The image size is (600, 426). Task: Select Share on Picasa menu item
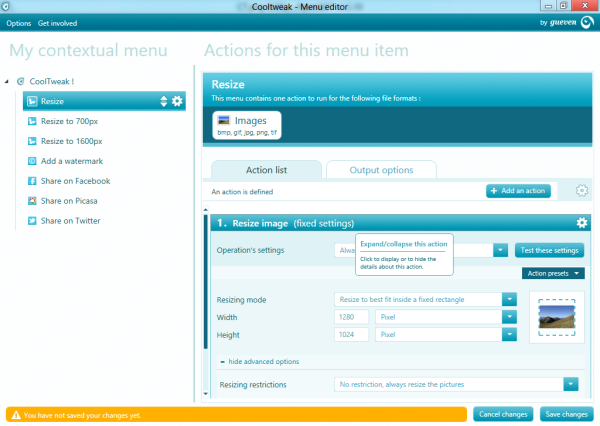69,201
